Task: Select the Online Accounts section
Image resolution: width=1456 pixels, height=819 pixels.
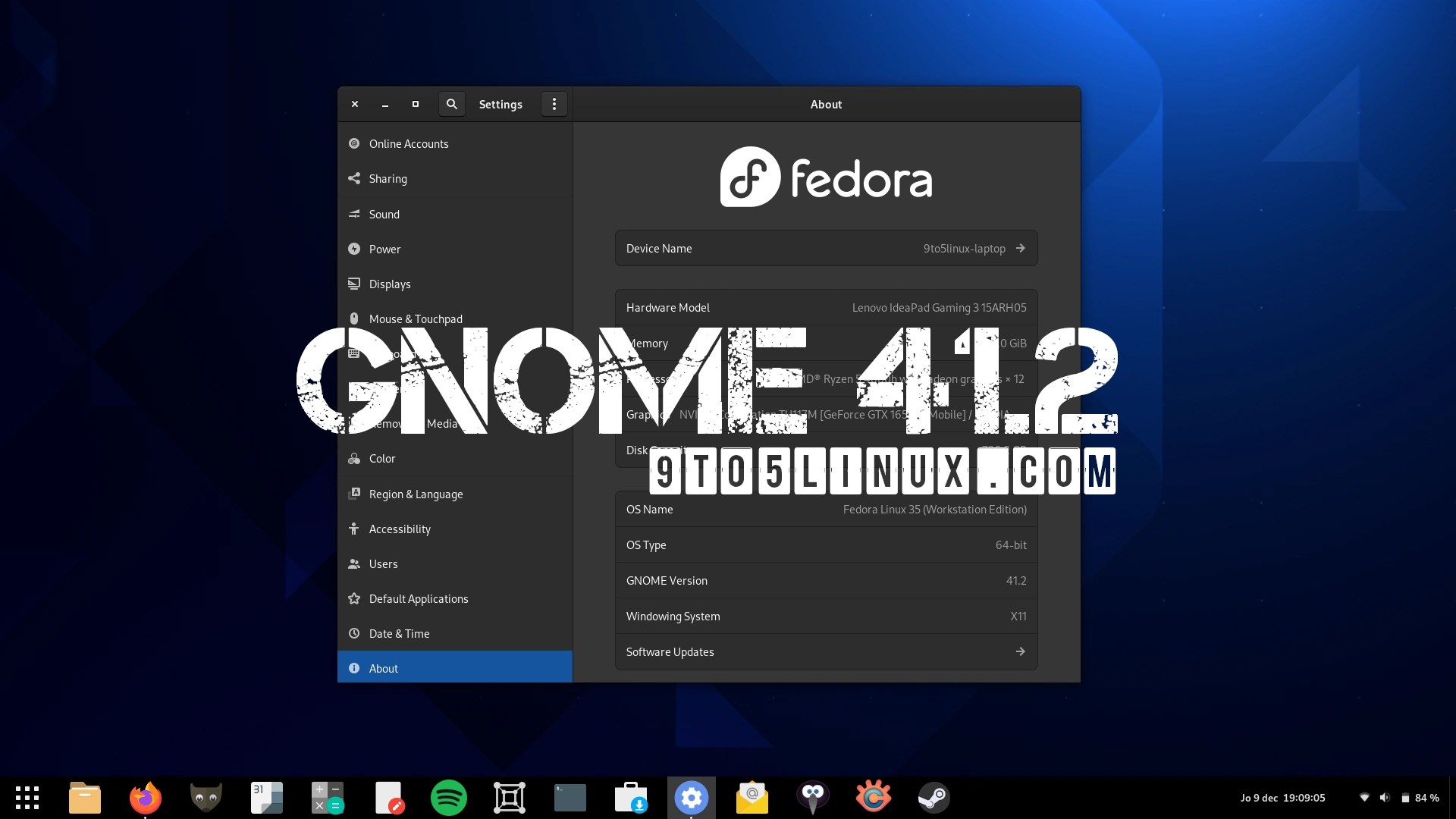Action: click(409, 143)
